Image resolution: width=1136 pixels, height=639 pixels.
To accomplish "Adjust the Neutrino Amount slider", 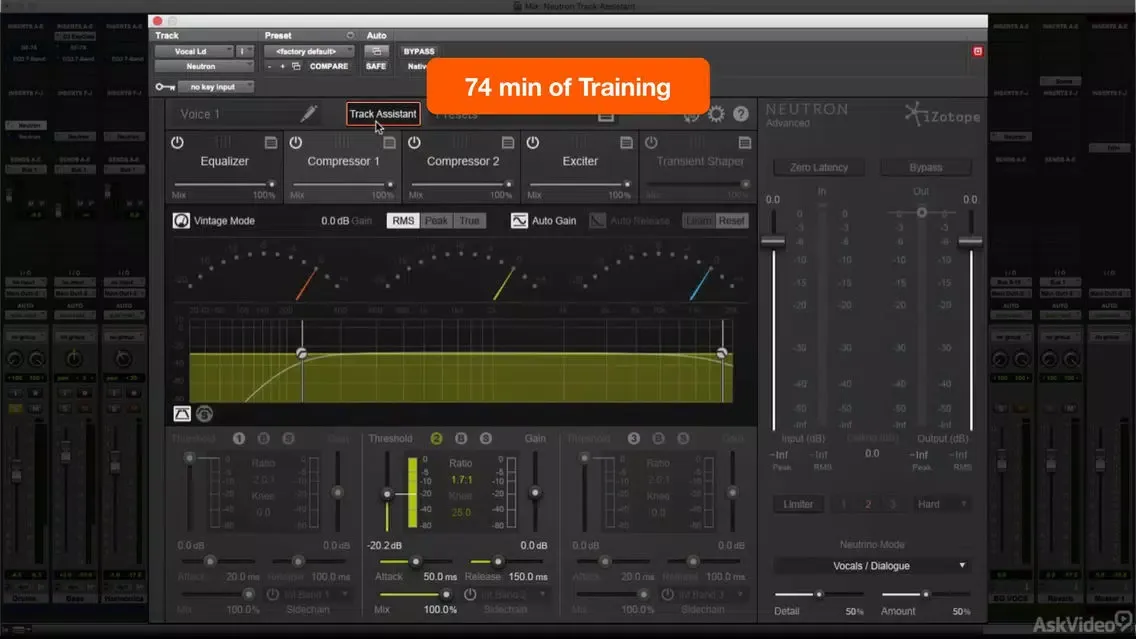I will click(925, 594).
